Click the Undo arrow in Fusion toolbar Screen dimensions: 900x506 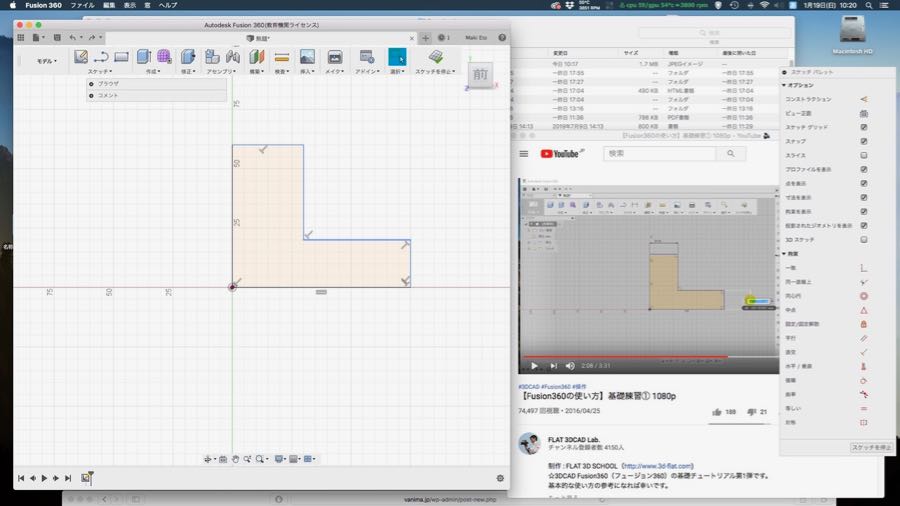[73, 37]
